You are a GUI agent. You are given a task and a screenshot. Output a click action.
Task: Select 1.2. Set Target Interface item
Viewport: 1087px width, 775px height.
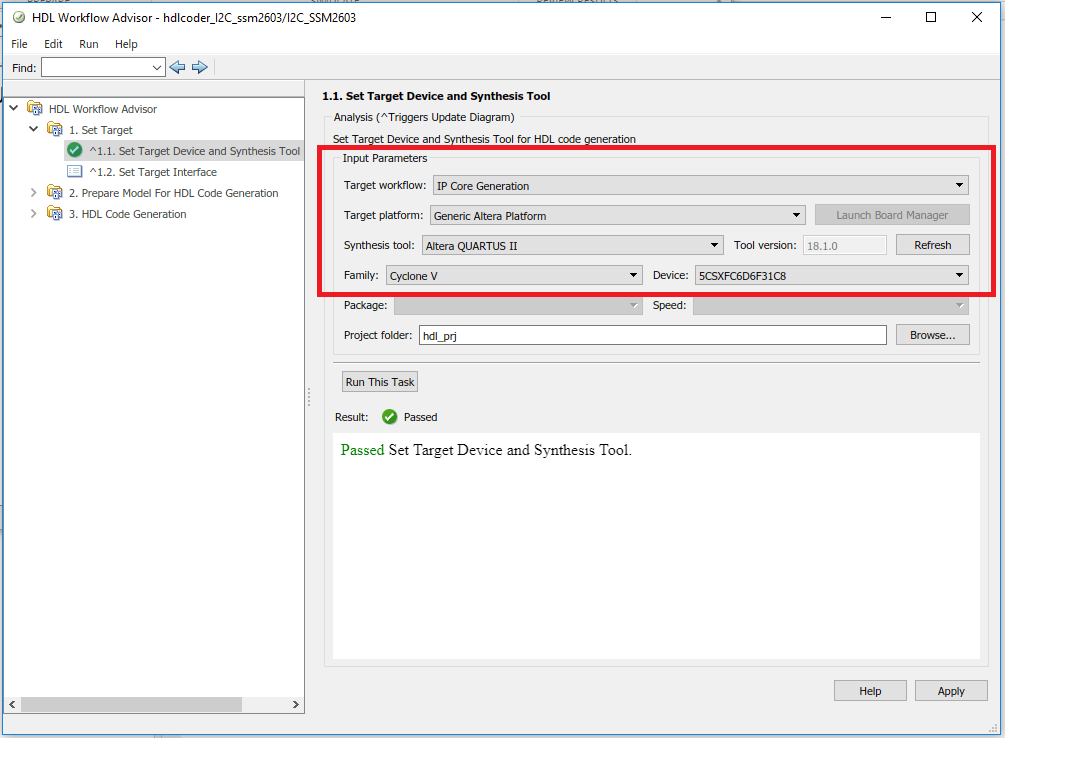coord(153,171)
